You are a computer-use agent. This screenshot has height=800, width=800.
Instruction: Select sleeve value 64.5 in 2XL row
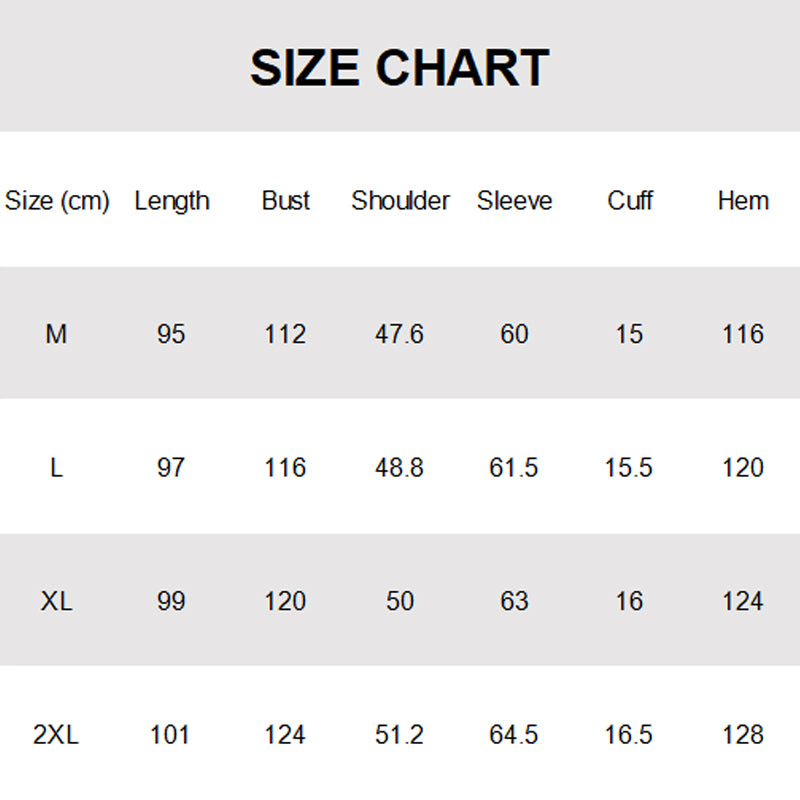tap(514, 735)
